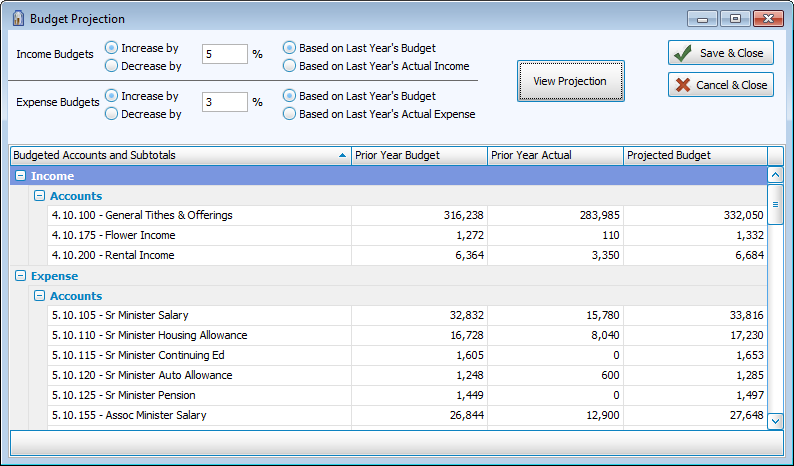Click the Budget Projection title bar icon

pos(17,18)
